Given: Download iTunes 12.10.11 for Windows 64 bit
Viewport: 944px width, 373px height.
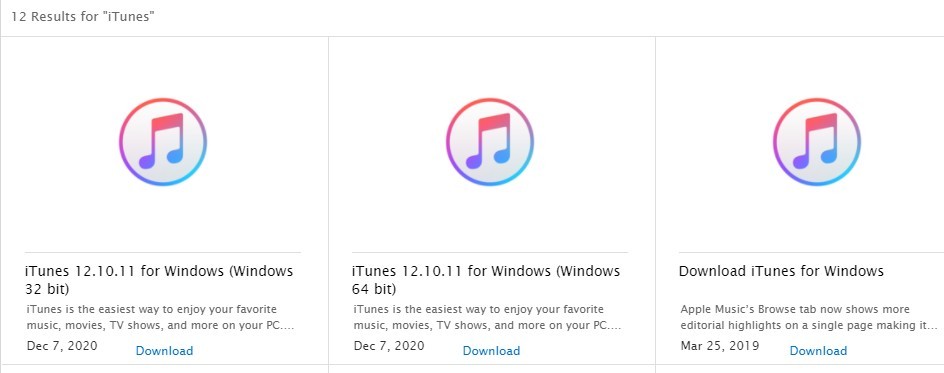Looking at the screenshot, I should (x=491, y=351).
